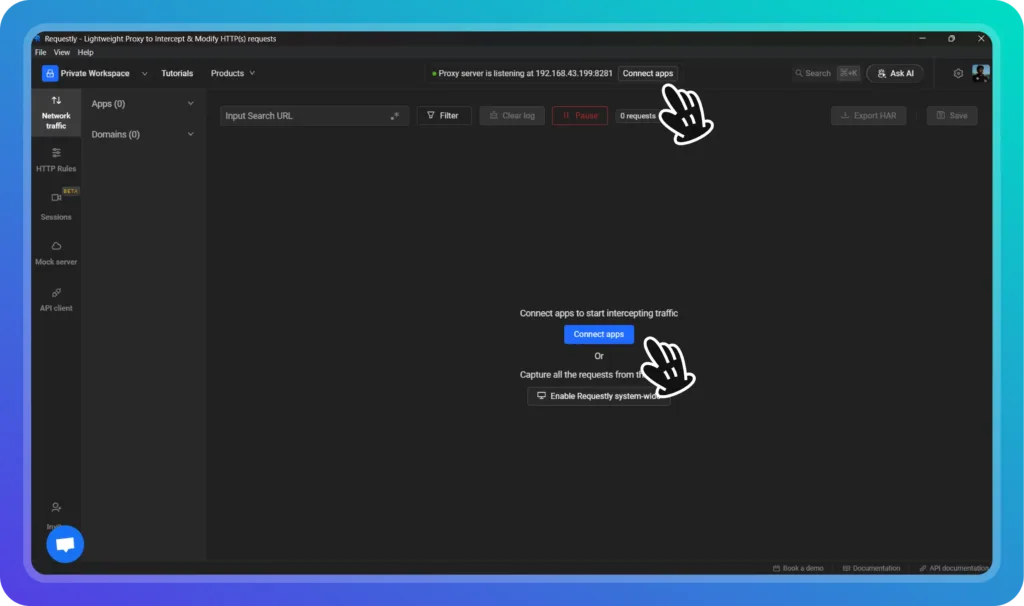Open the Invite people icon
Screen dimensions: 1024x606
click(56, 507)
